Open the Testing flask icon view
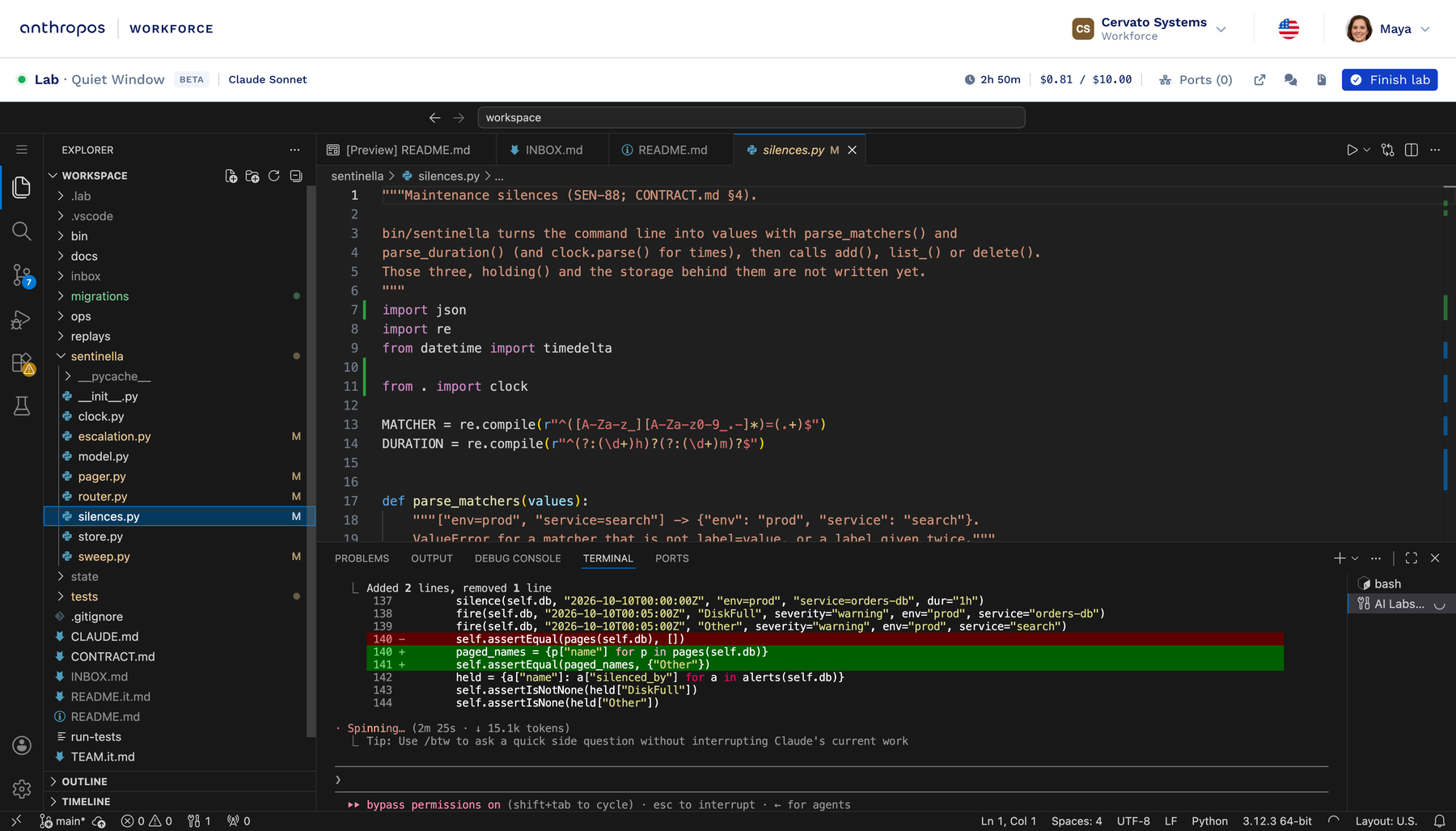Image resolution: width=1456 pixels, height=831 pixels. tap(22, 406)
